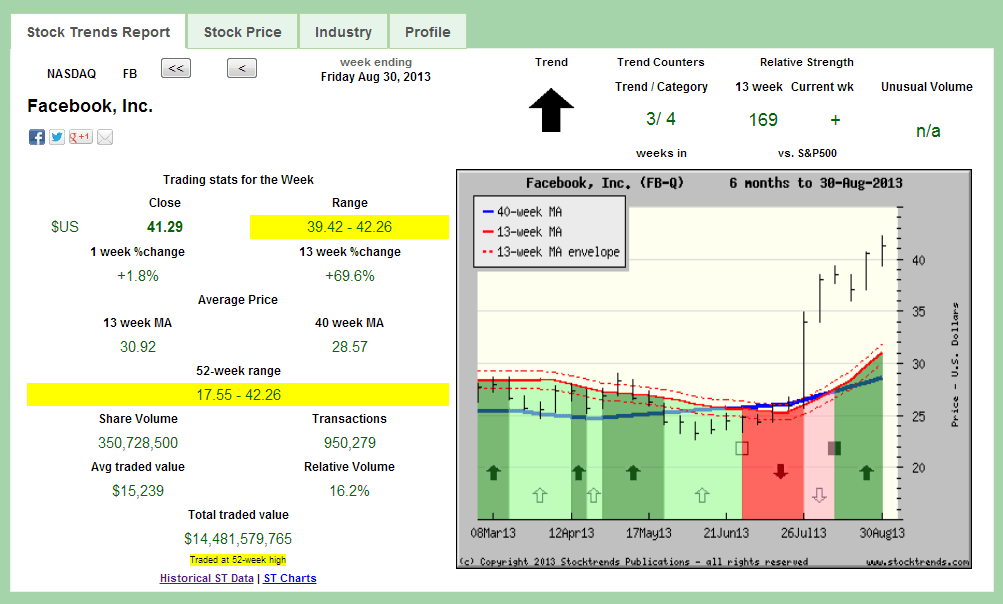Click the 13 week MA value "30.92"

tap(138, 347)
